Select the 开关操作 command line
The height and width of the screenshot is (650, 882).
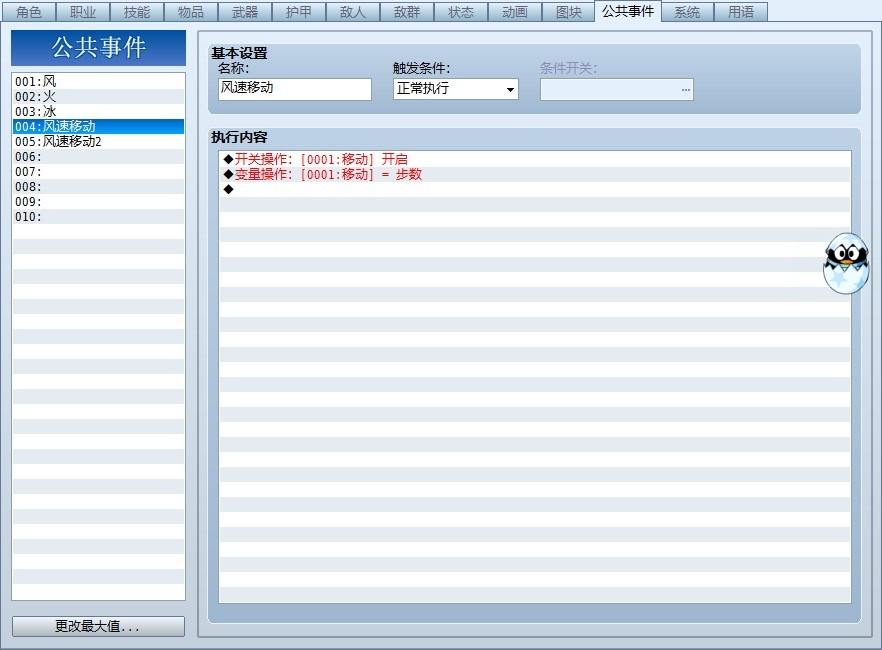tap(534, 159)
